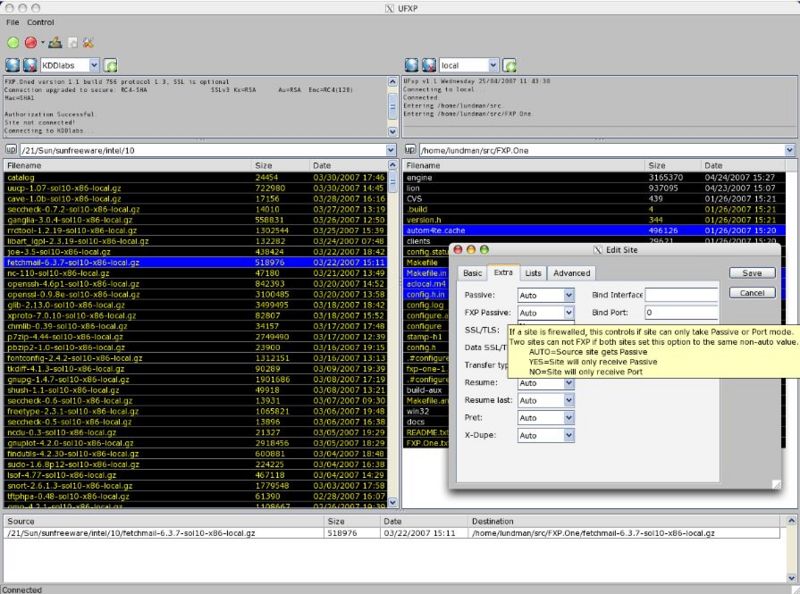Open the Control menu

[x=41, y=22]
